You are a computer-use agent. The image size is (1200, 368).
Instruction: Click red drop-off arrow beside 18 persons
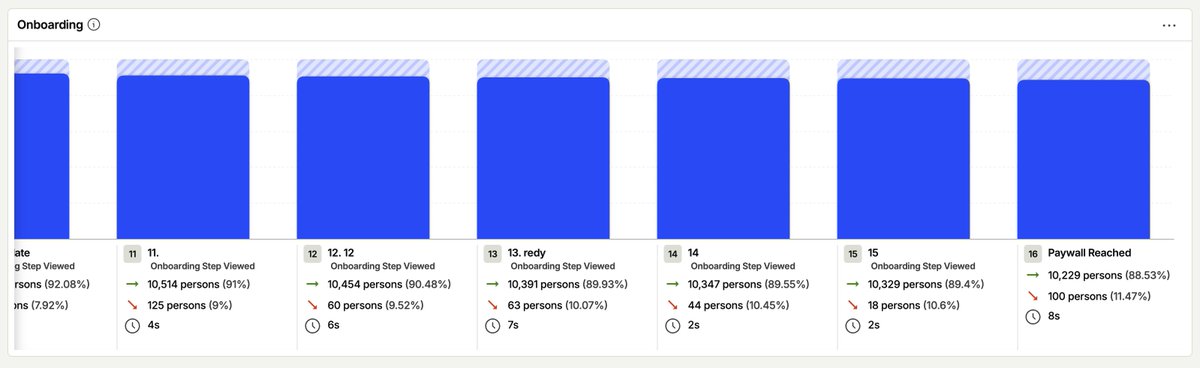pos(852,304)
